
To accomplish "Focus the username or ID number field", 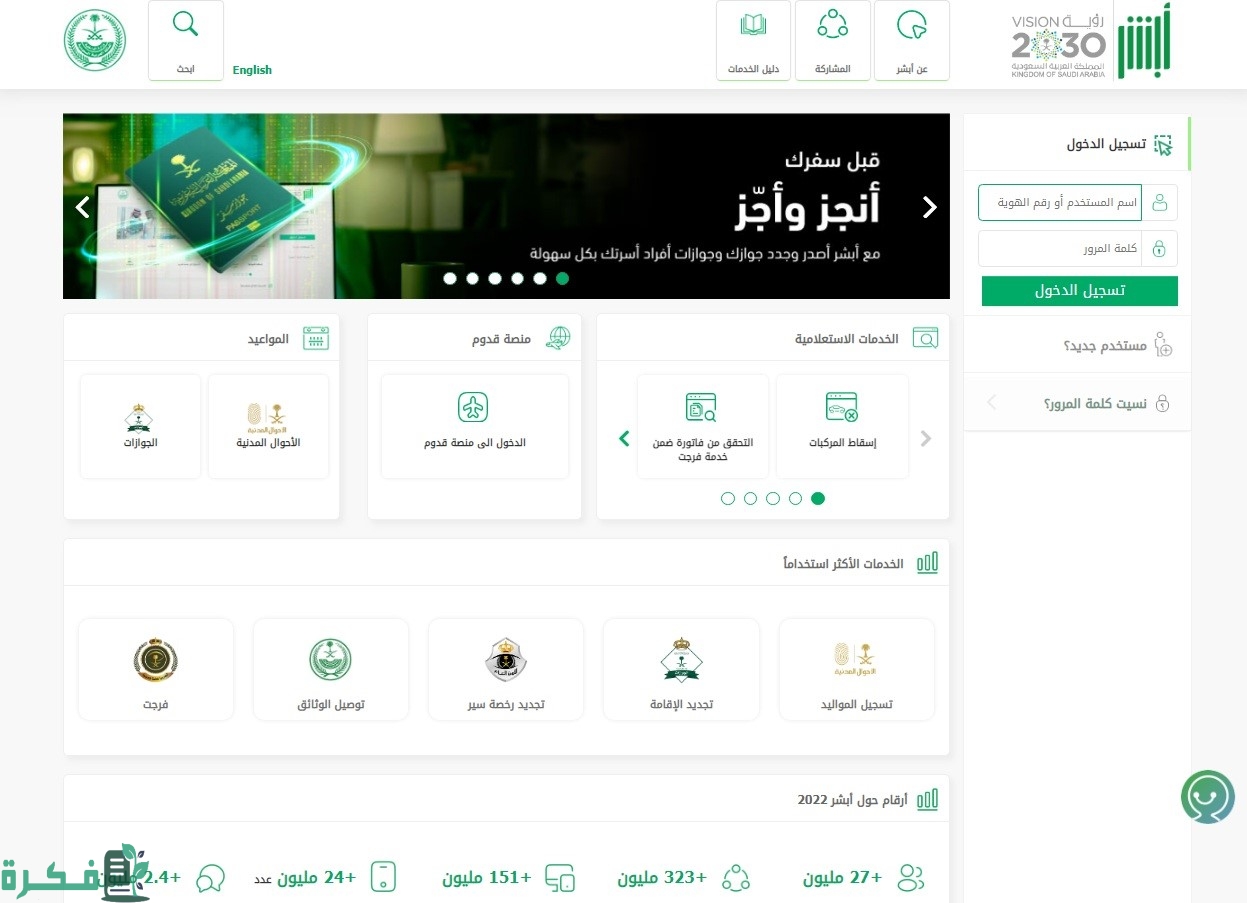I will 1059,202.
